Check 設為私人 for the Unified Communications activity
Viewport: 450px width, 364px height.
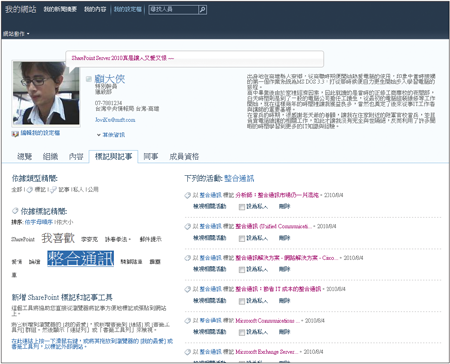(242, 238)
